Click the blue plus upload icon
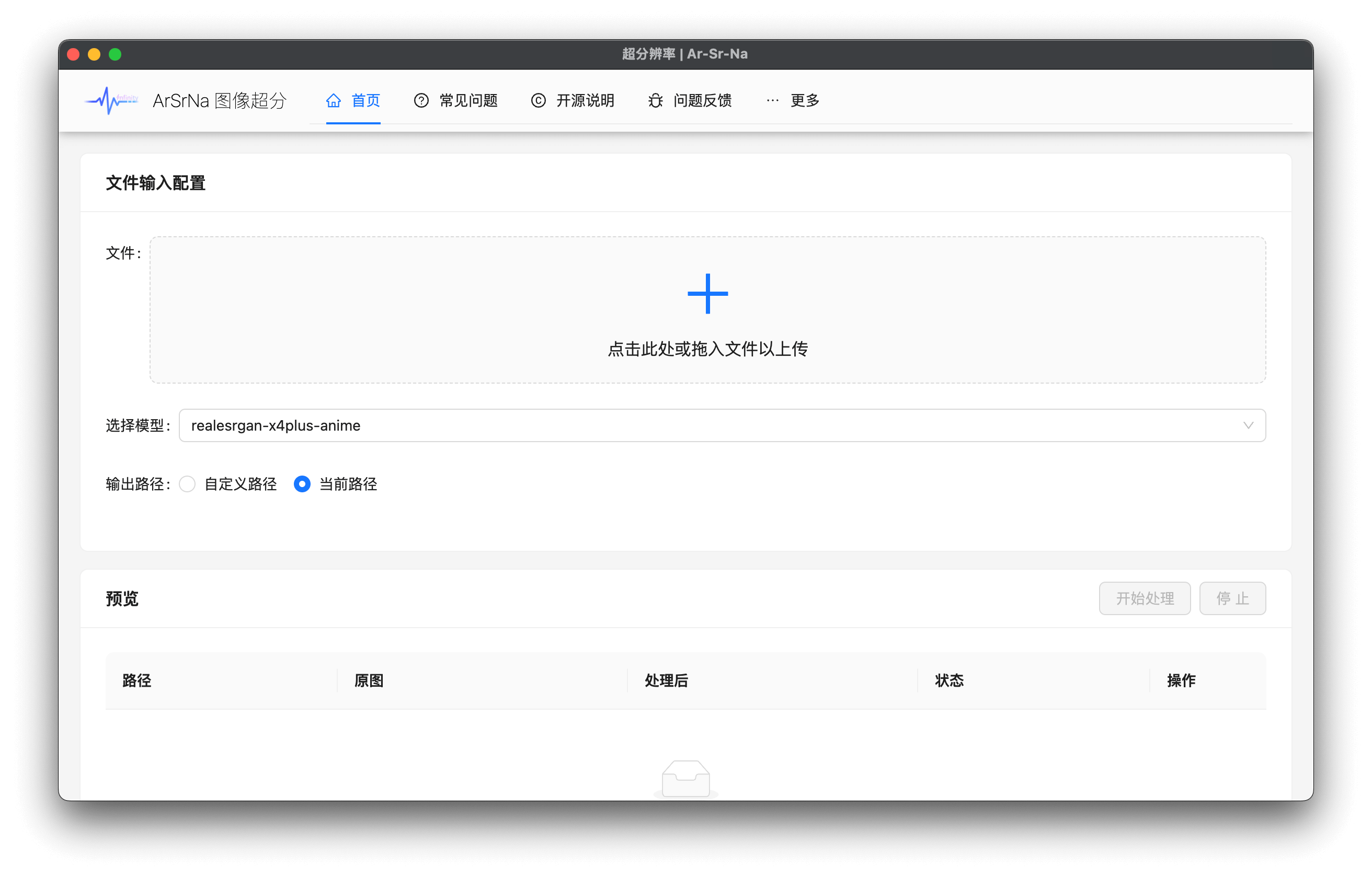This screenshot has width=1372, height=878. click(707, 294)
